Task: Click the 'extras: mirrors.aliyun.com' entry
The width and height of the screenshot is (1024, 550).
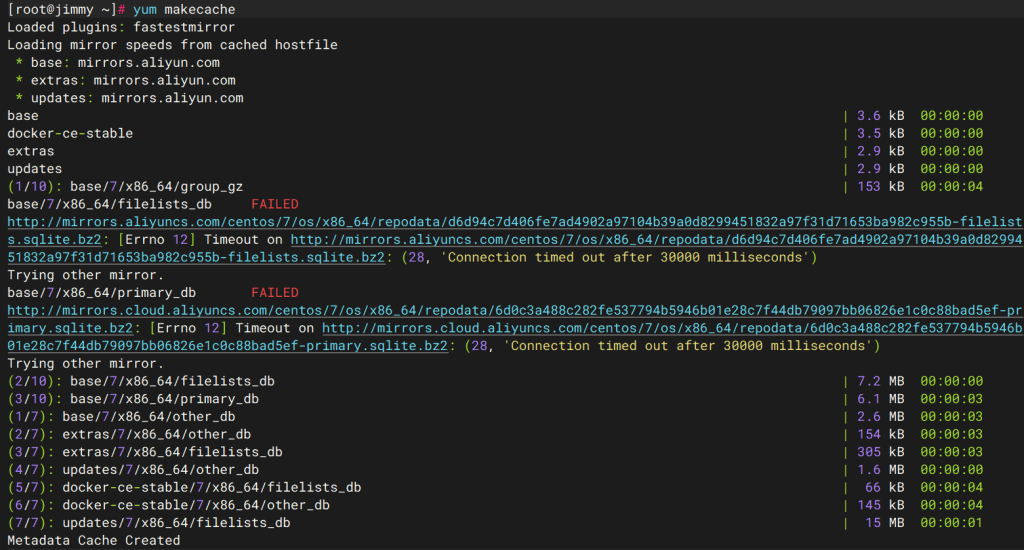Action: pos(133,80)
